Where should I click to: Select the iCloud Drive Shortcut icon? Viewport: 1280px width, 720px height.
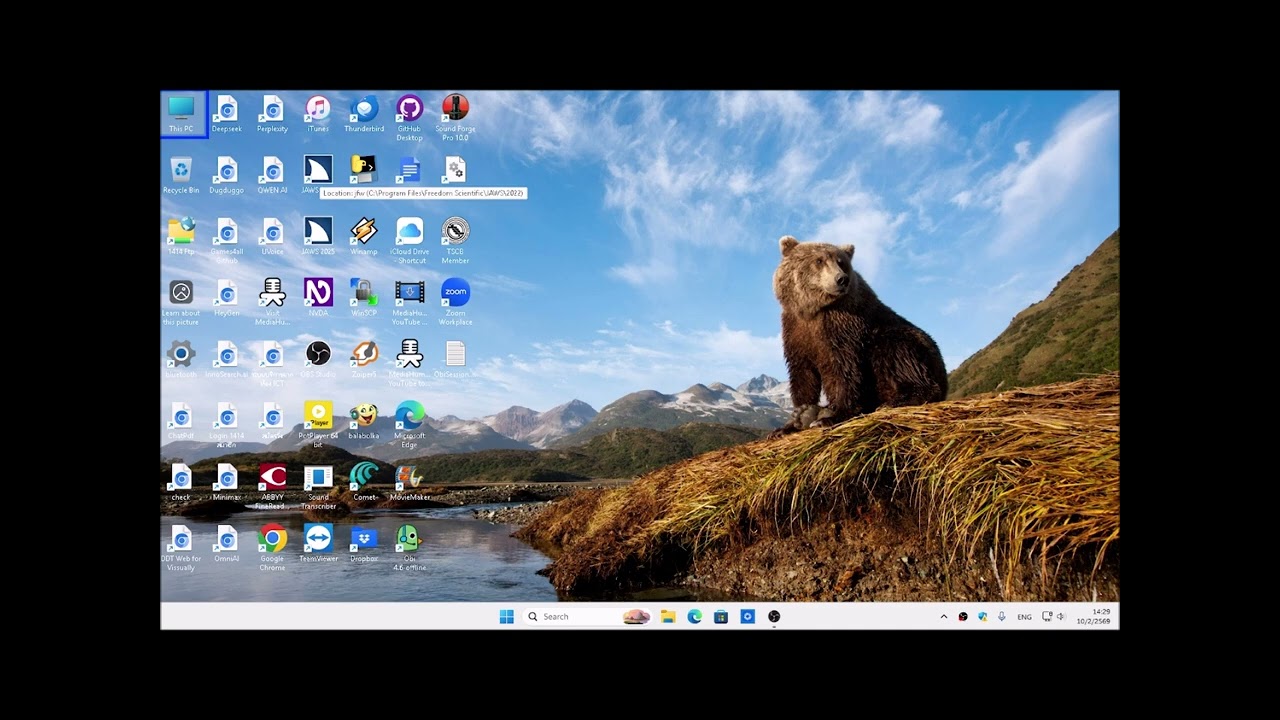coord(409,241)
